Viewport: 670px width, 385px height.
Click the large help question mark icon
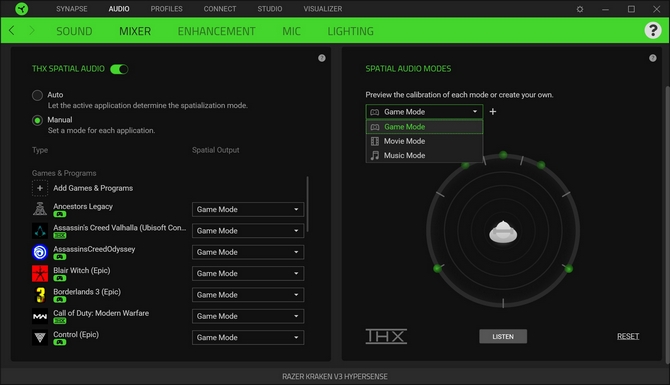(x=652, y=30)
